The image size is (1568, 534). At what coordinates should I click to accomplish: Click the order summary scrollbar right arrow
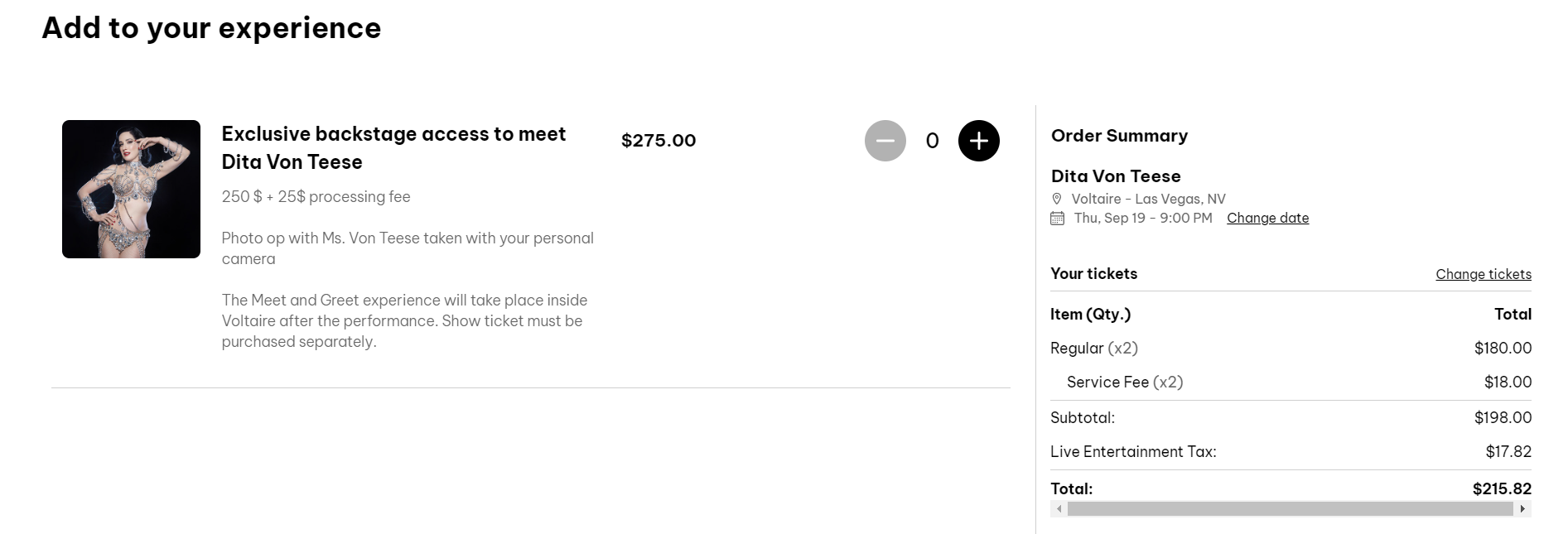[x=1522, y=509]
